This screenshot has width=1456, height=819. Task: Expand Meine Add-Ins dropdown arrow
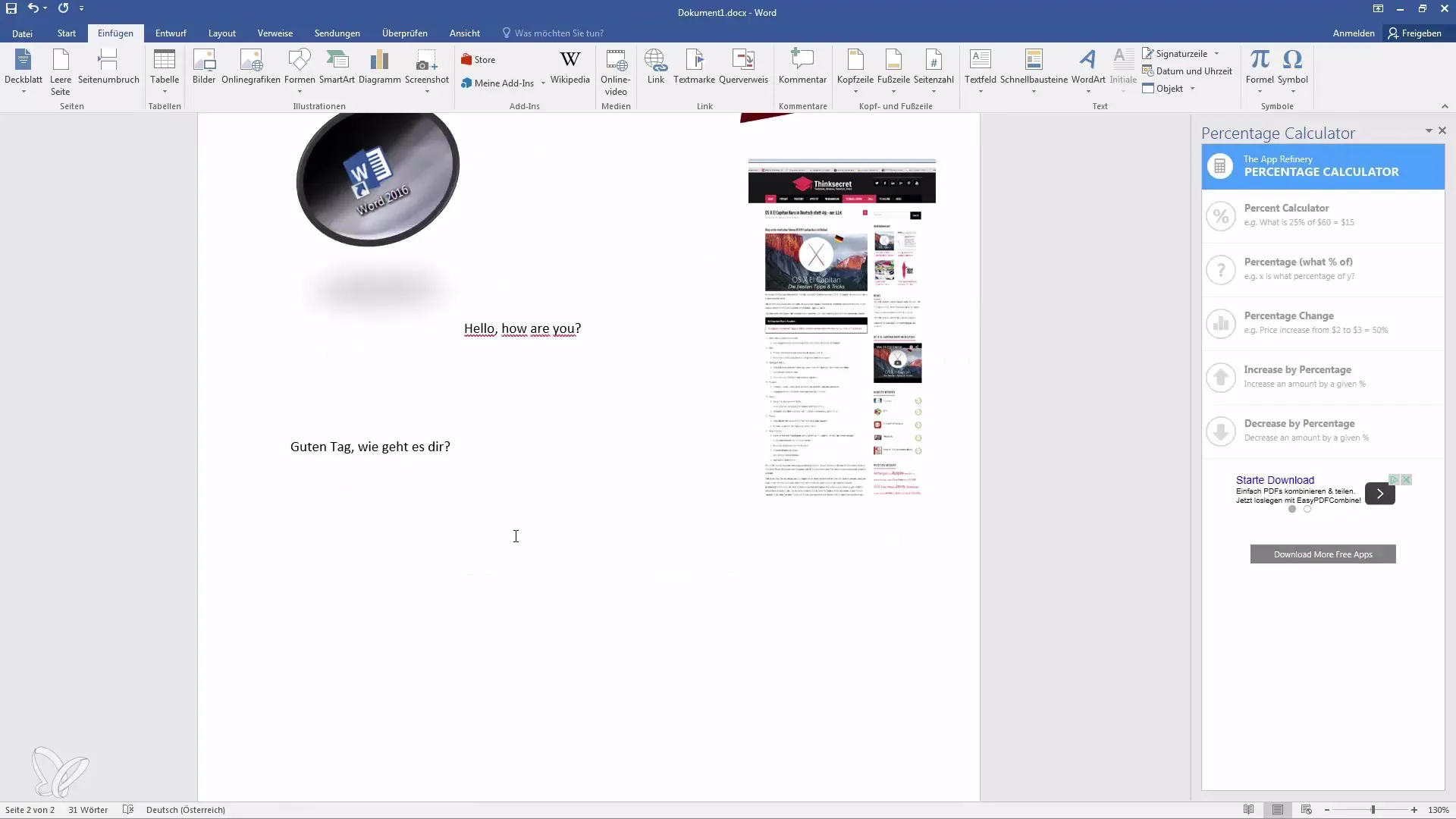tap(543, 83)
